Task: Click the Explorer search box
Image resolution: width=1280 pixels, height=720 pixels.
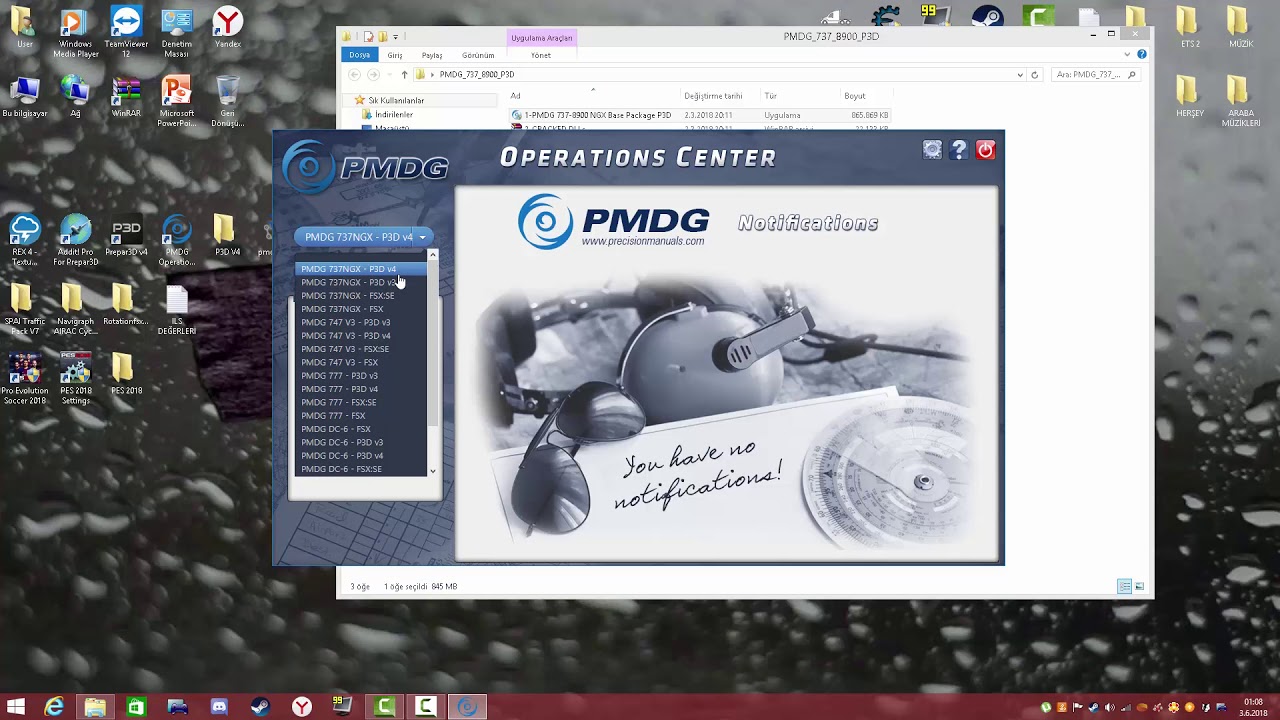Action: pyautogui.click(x=1095, y=75)
